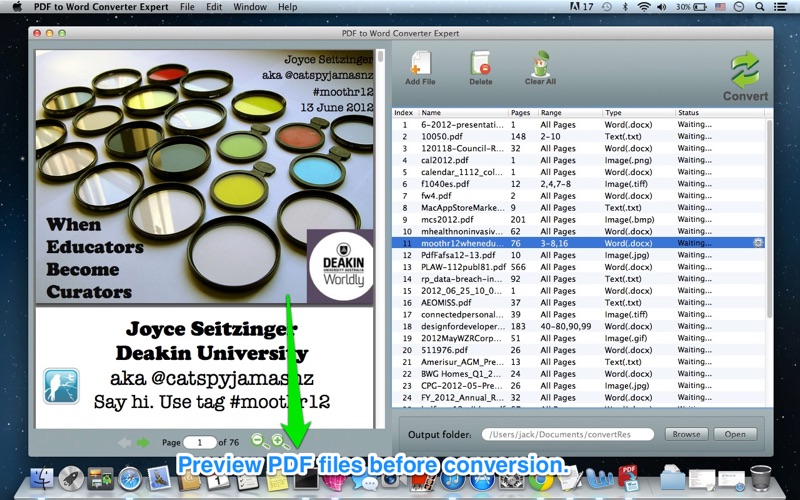The width and height of the screenshot is (800, 500).
Task: Click the page number input field
Action: [x=200, y=442]
